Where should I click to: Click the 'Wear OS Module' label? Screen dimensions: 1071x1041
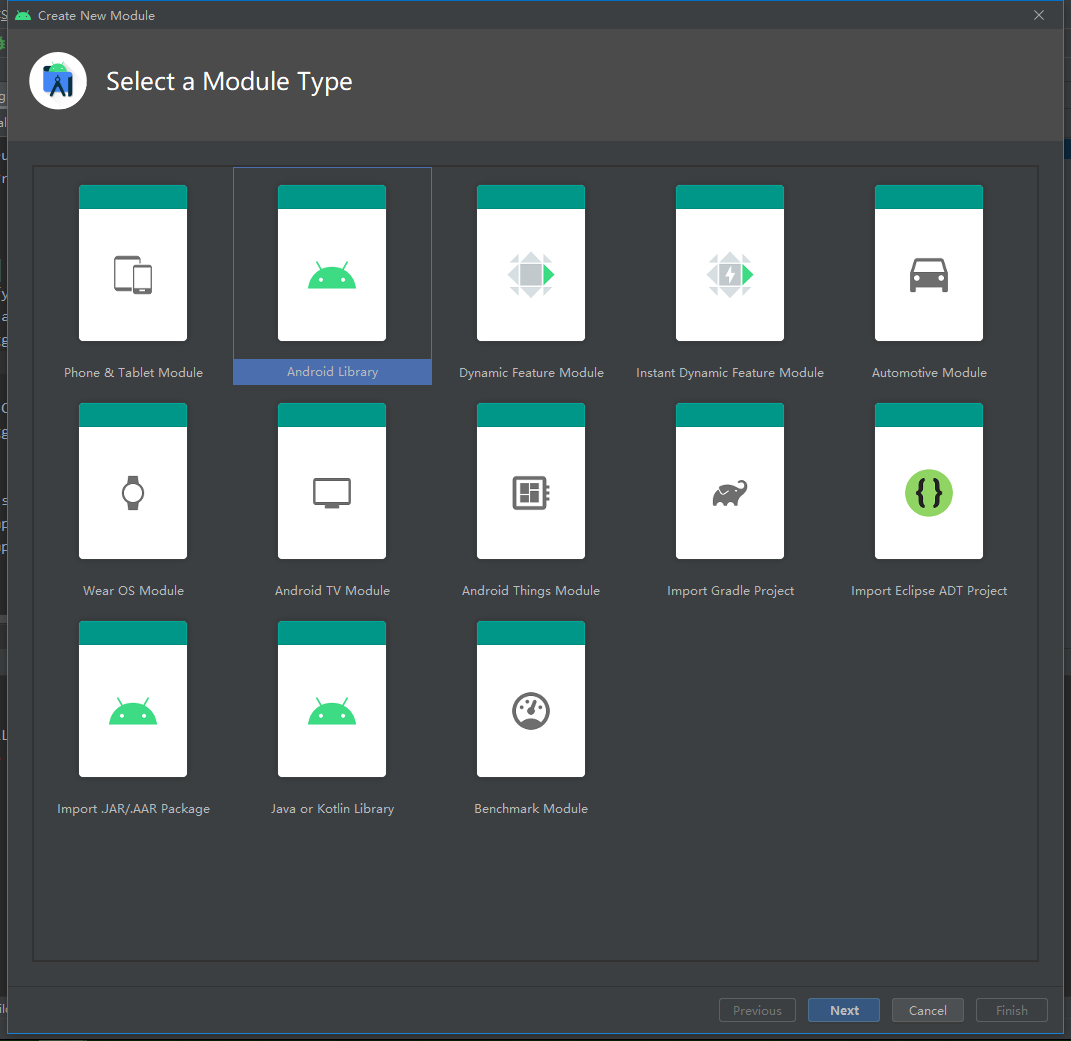click(x=133, y=590)
